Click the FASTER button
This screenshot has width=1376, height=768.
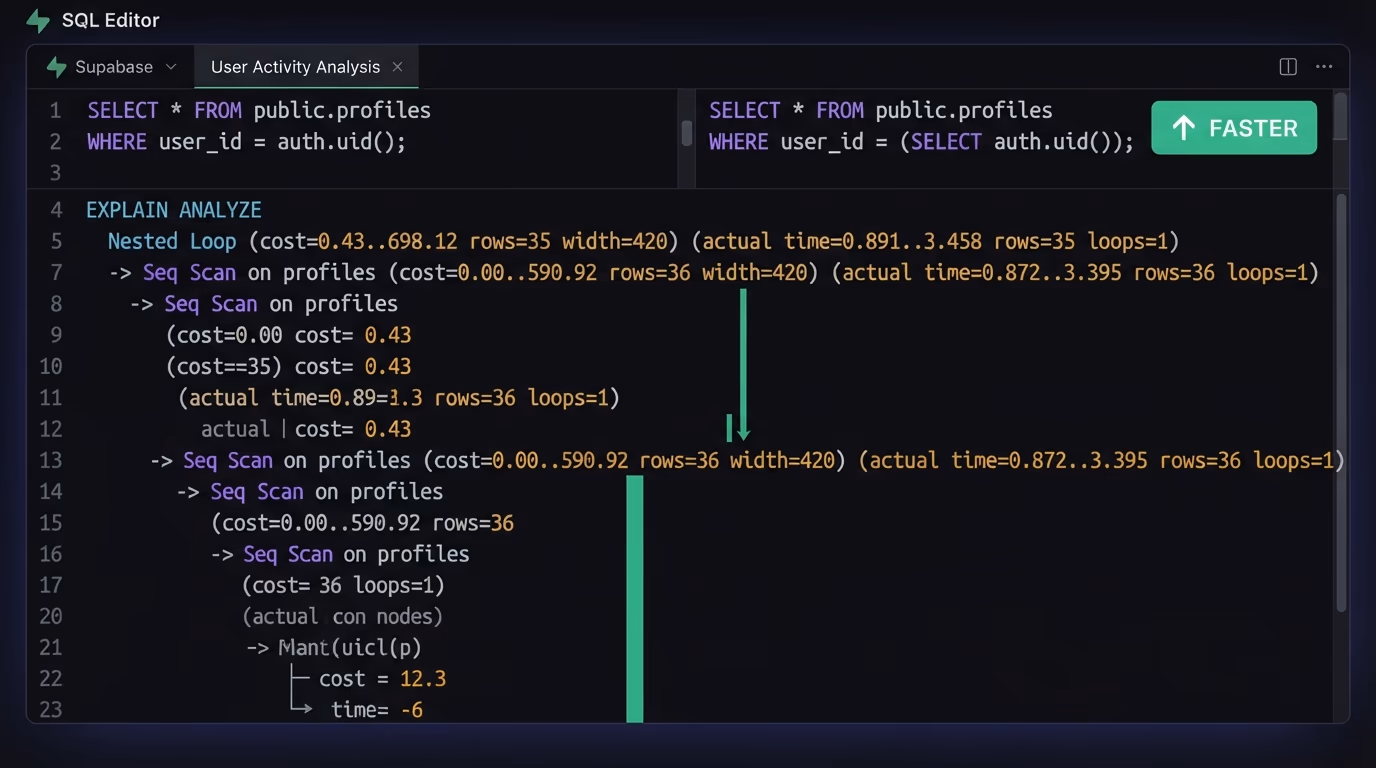pos(1234,128)
